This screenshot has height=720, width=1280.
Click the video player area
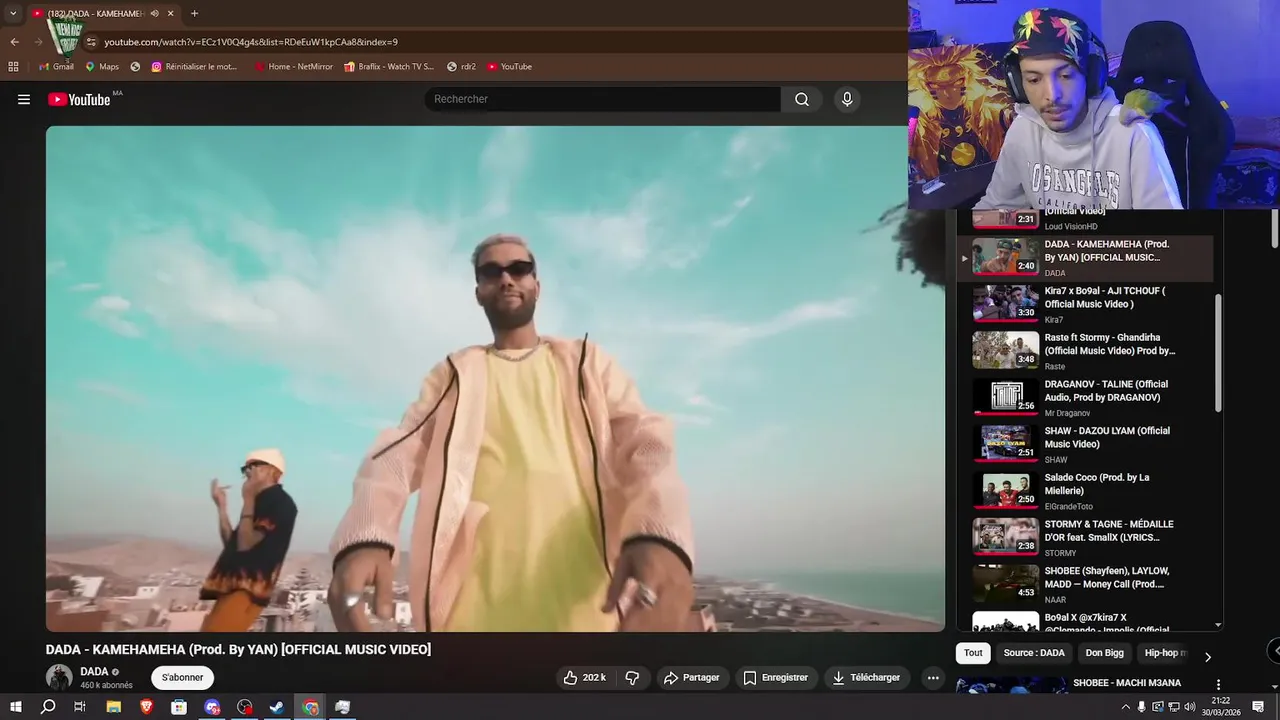tap(495, 378)
